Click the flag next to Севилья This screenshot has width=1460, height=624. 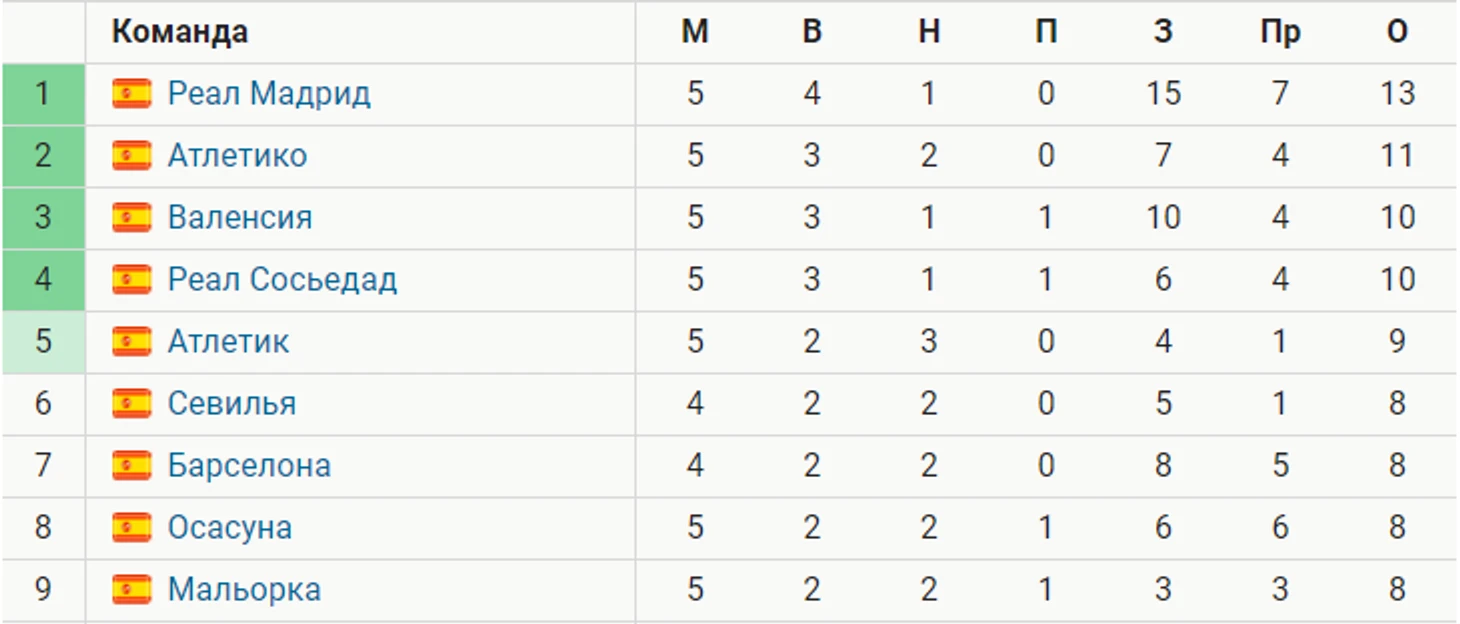pos(131,404)
